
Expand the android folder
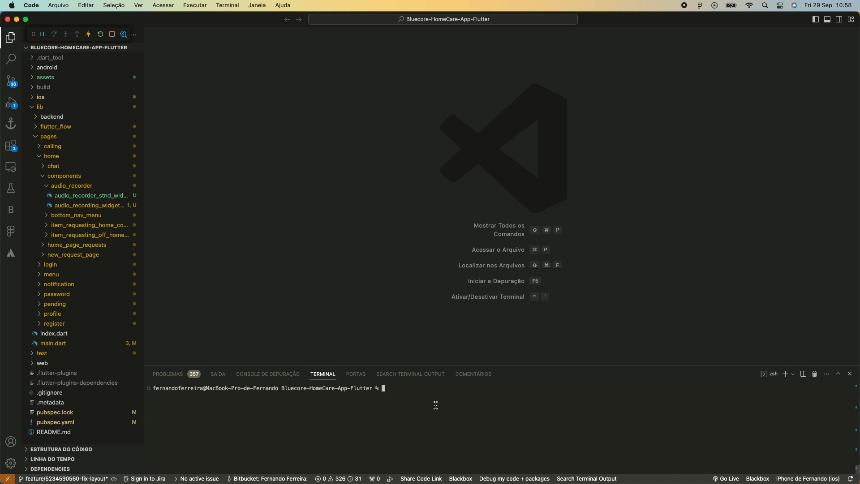click(x=47, y=67)
